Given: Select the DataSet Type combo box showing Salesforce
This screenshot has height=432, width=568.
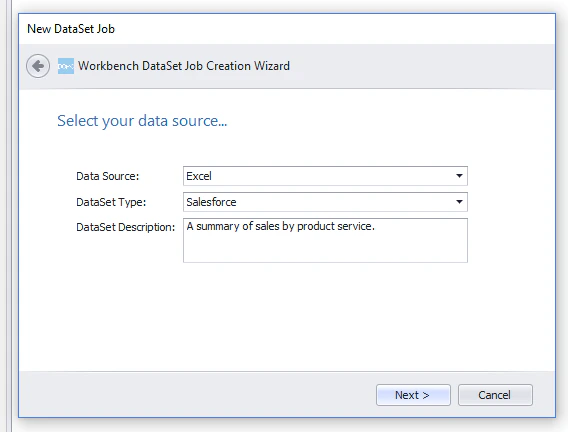Looking at the screenshot, I should click(325, 202).
